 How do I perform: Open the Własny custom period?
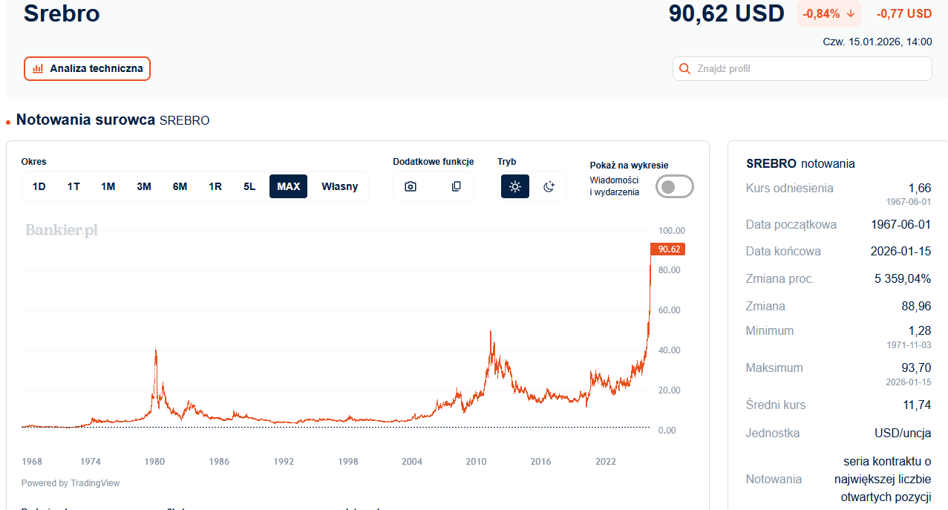340,186
